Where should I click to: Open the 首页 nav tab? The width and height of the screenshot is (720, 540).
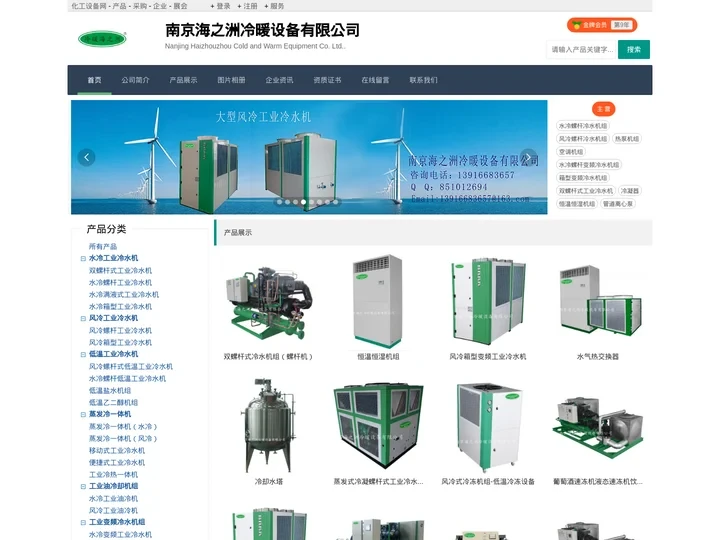pos(94,80)
